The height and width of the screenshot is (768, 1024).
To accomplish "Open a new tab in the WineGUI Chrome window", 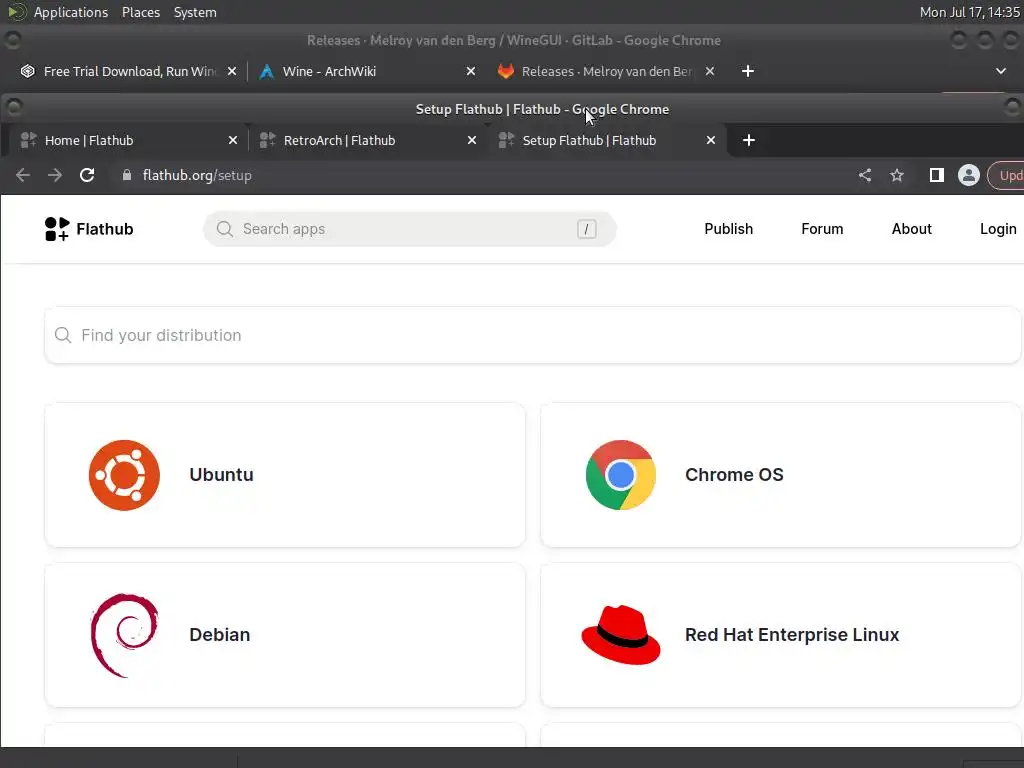I will click(748, 71).
